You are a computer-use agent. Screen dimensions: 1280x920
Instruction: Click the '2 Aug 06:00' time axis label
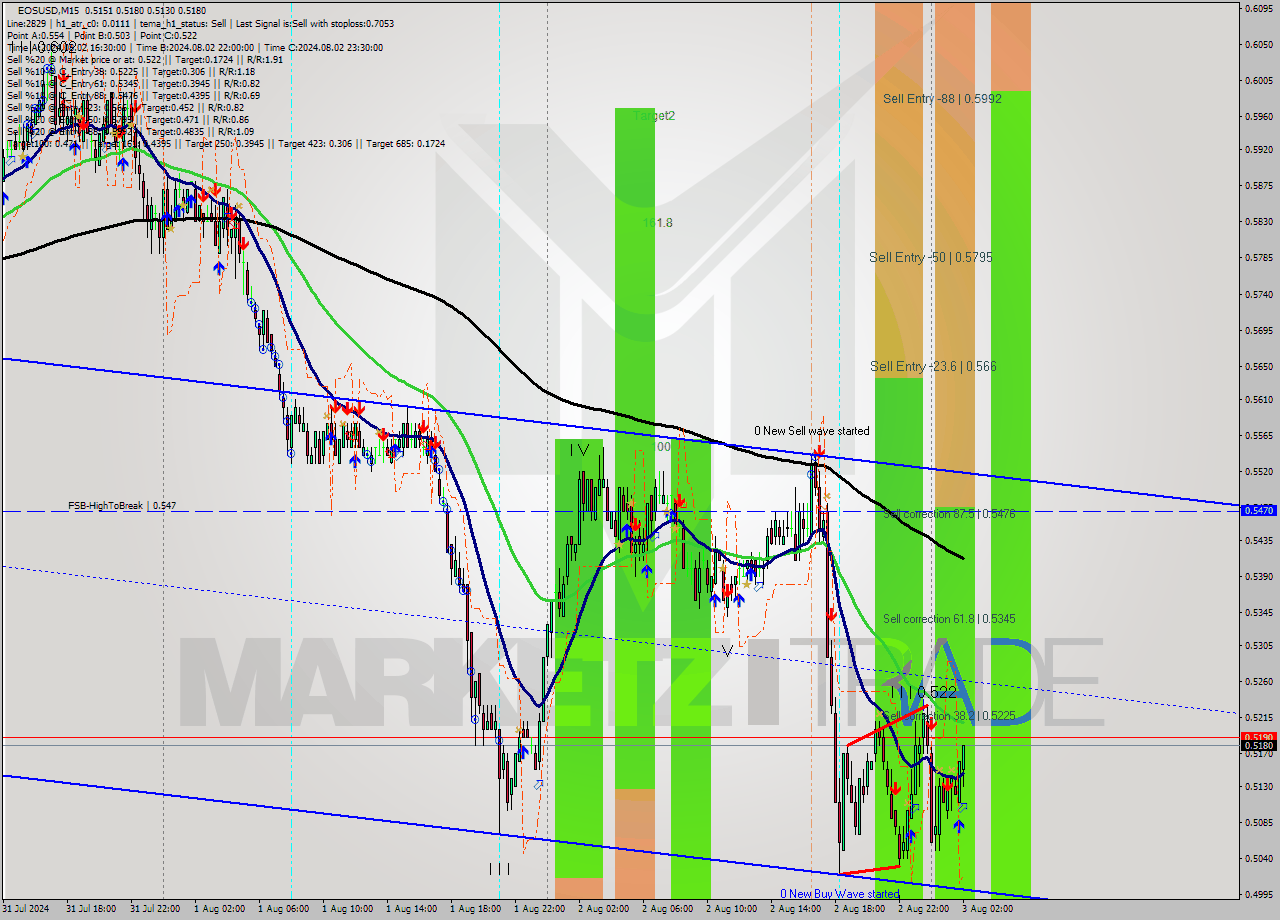point(669,909)
